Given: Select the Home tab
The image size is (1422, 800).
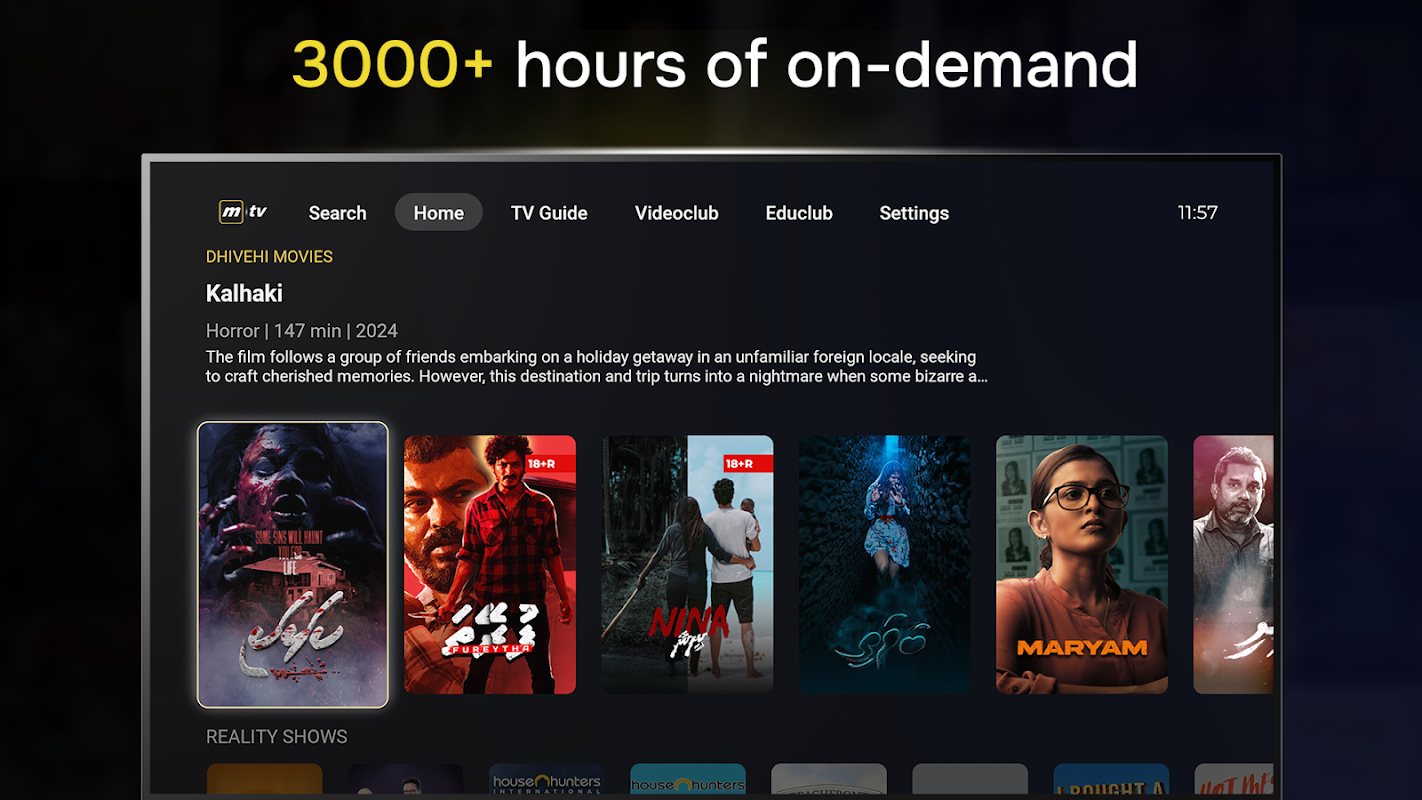Looking at the screenshot, I should pyautogui.click(x=438, y=213).
